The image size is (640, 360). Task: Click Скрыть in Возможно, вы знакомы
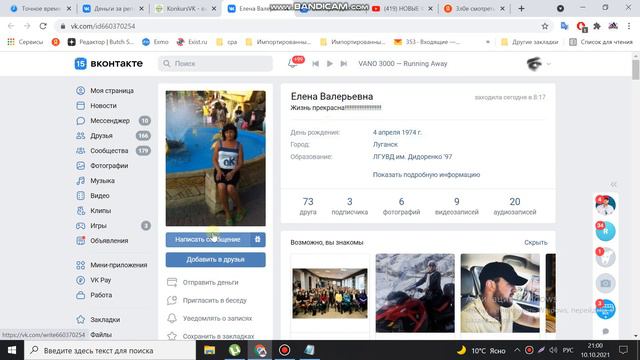pyautogui.click(x=536, y=242)
